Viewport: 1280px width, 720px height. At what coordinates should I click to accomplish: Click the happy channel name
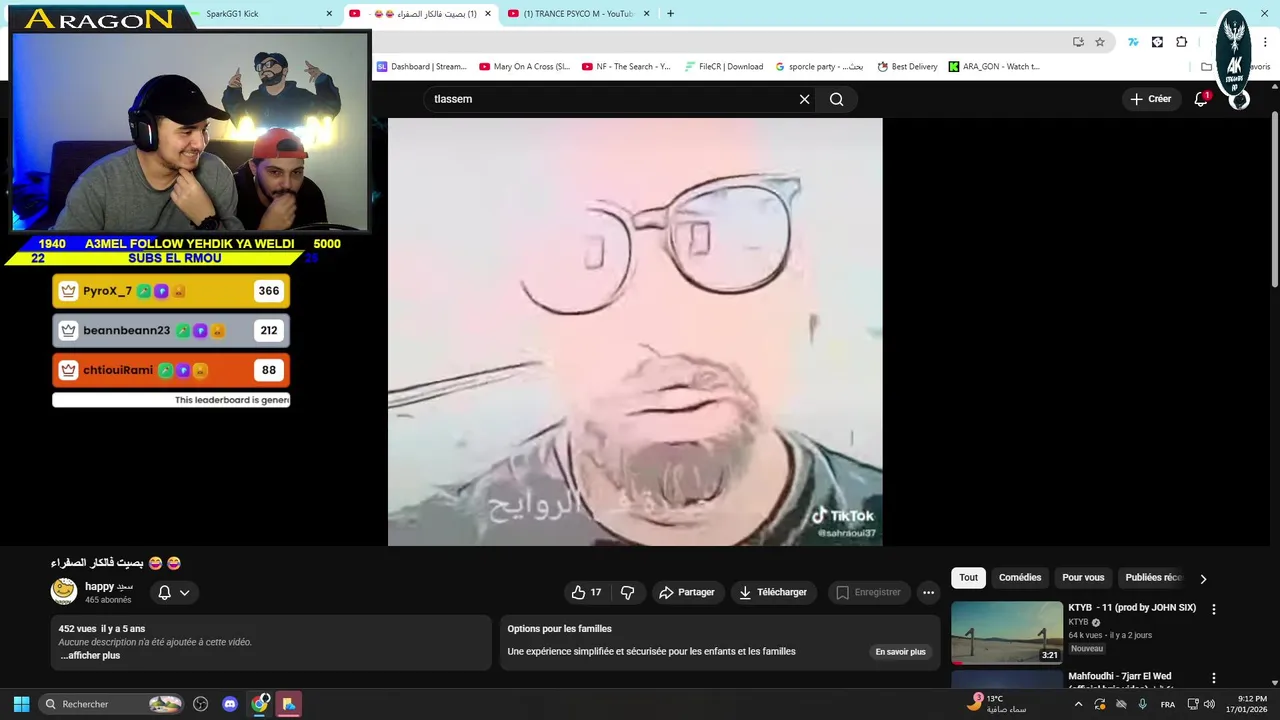point(109,586)
